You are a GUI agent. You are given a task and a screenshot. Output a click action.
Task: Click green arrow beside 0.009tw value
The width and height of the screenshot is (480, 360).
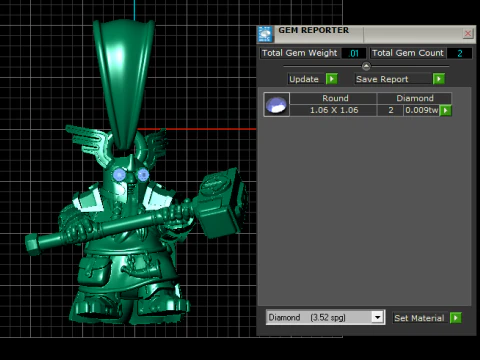(x=446, y=110)
